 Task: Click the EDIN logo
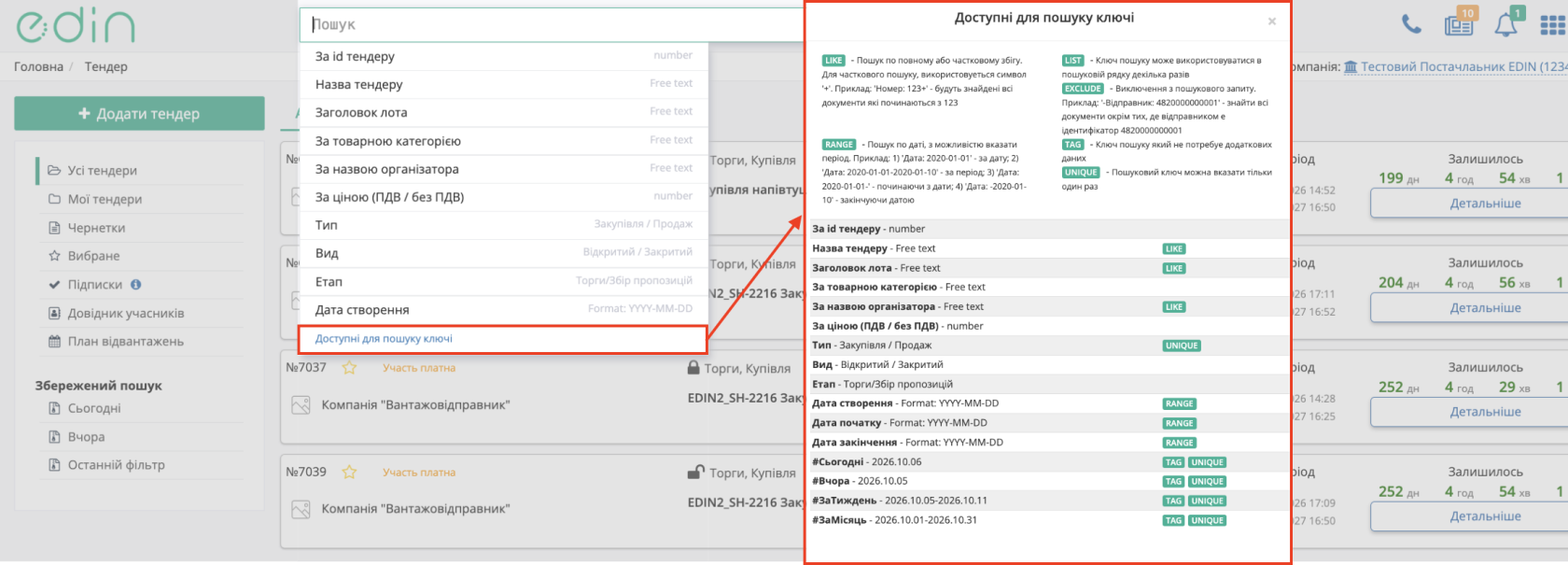click(x=76, y=26)
